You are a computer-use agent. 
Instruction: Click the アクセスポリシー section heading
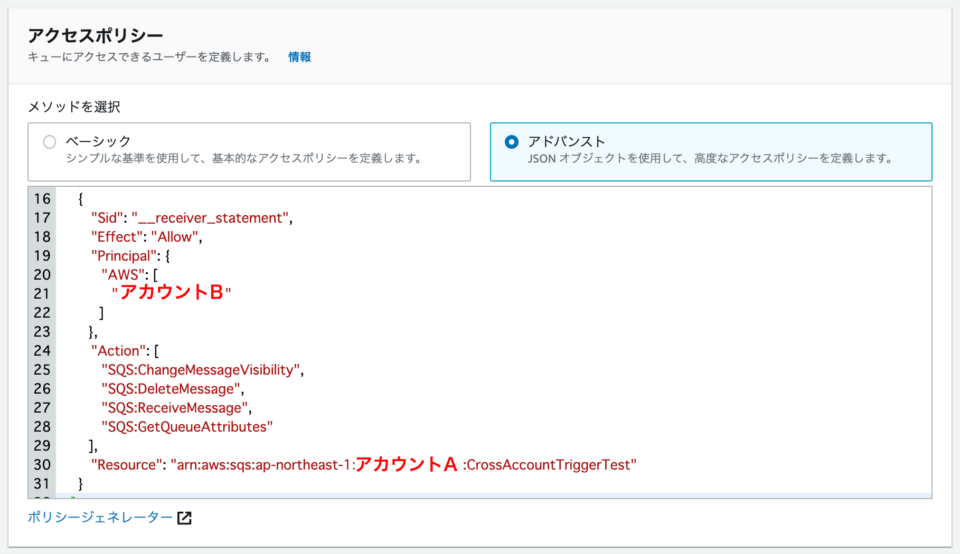96,36
